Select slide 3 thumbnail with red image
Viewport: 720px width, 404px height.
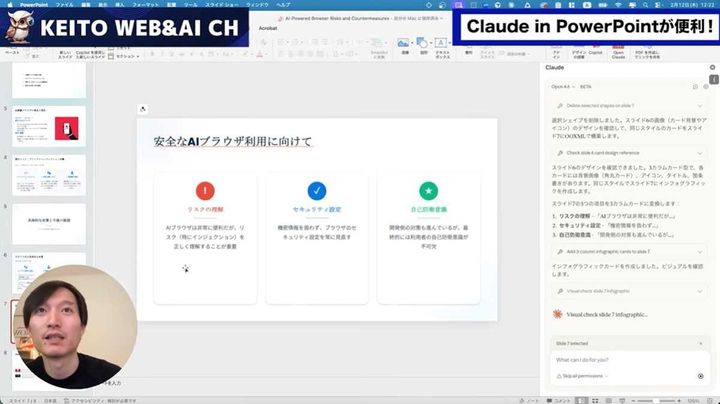[49, 127]
